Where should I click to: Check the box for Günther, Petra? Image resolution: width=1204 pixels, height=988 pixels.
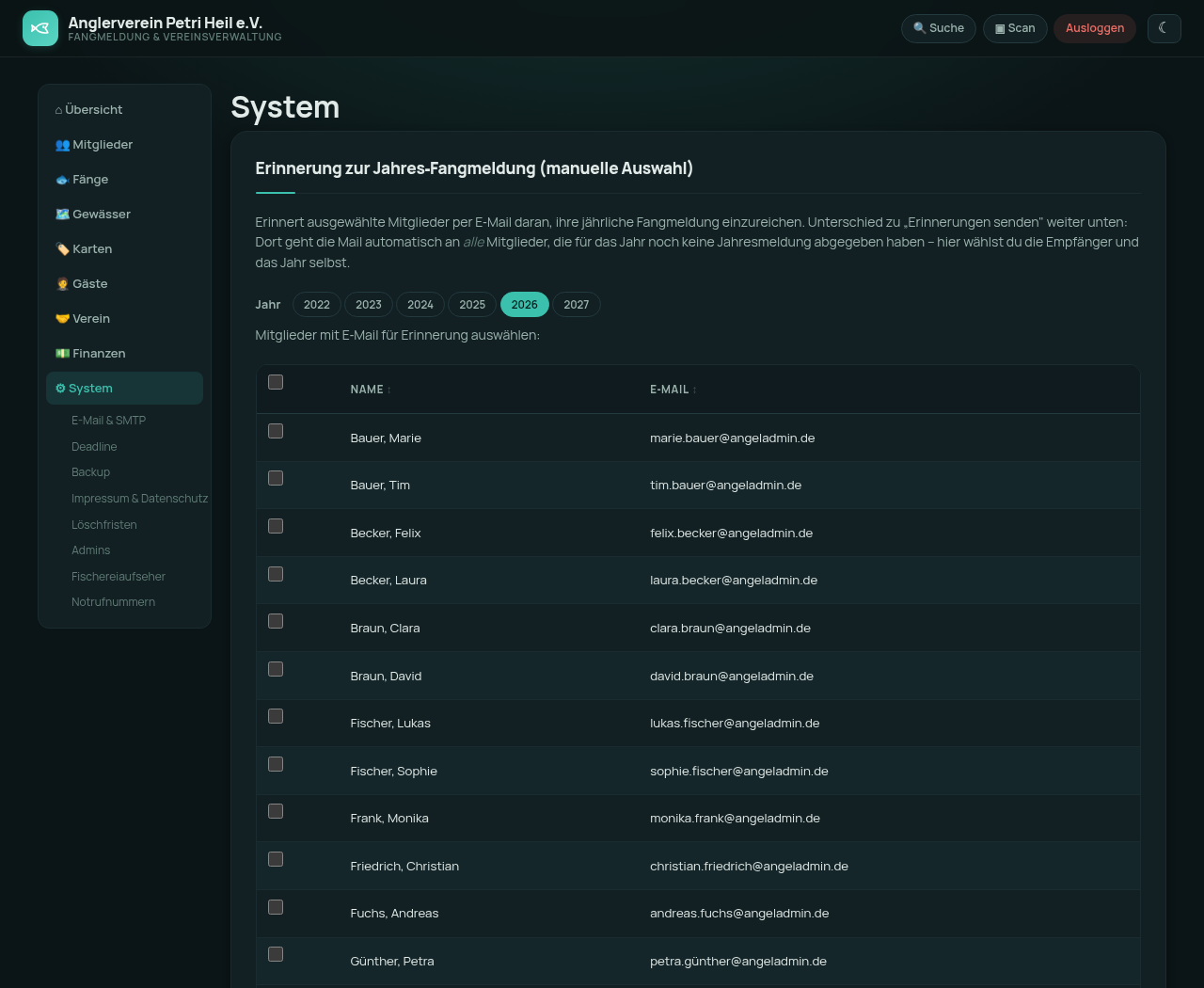276,954
